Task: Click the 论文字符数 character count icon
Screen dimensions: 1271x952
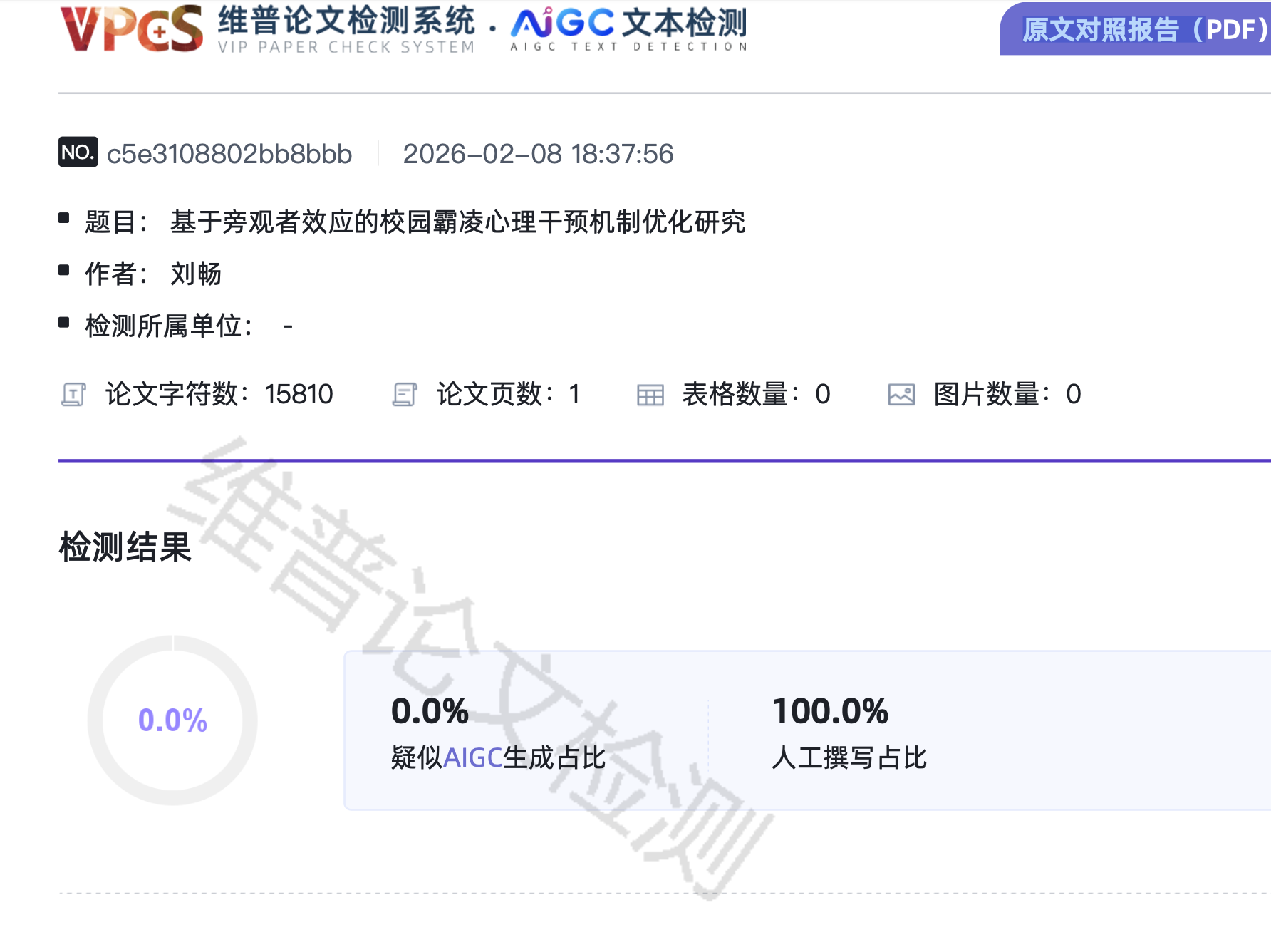Action: [x=76, y=394]
